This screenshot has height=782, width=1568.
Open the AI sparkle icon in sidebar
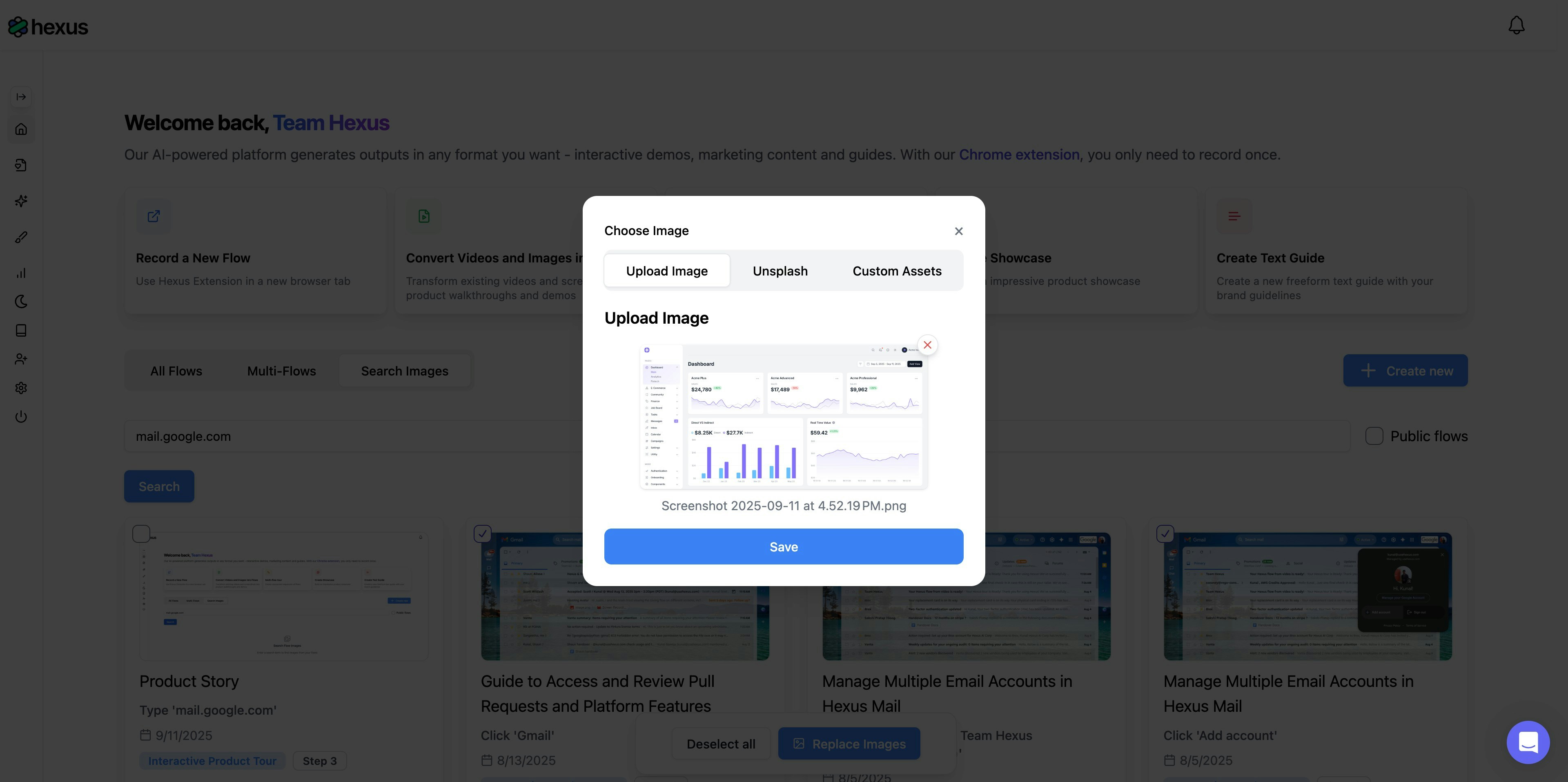tap(21, 201)
